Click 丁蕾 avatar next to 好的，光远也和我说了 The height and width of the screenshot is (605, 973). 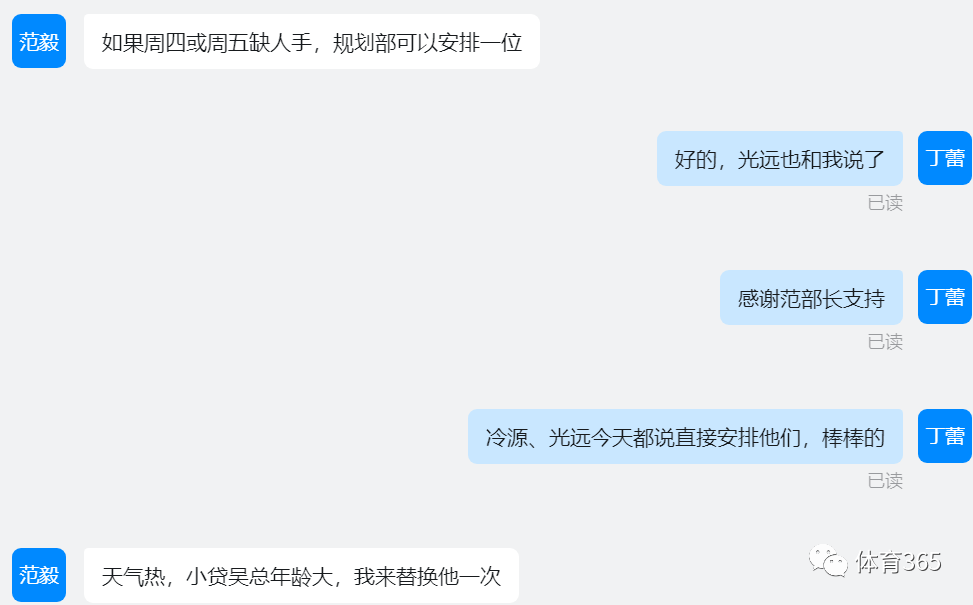click(x=944, y=158)
